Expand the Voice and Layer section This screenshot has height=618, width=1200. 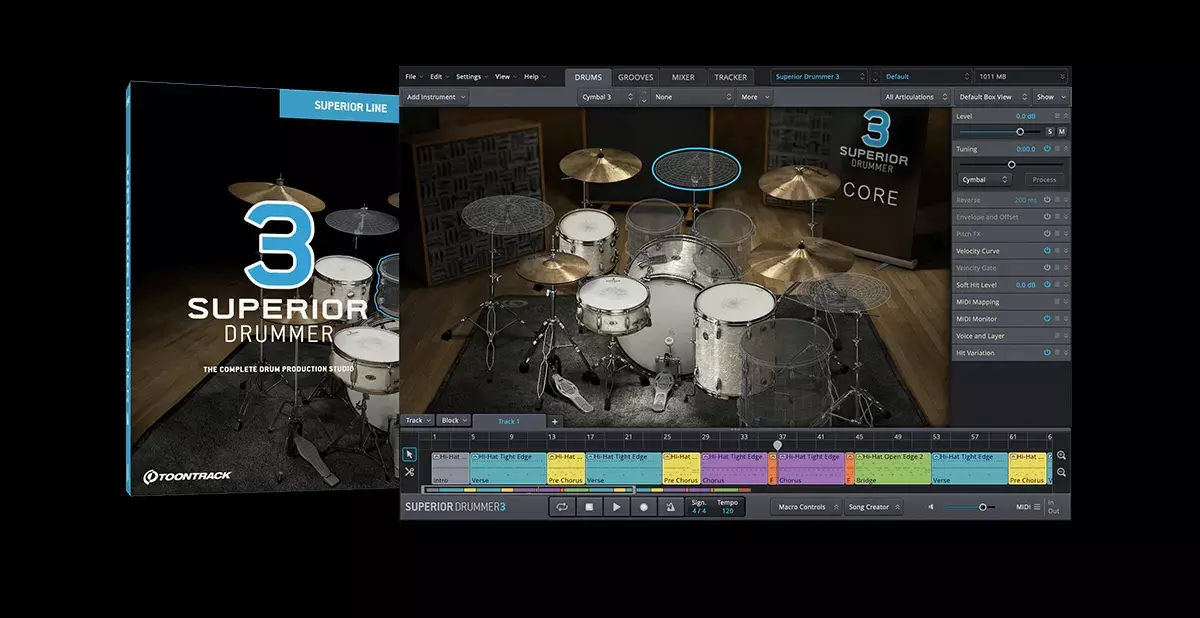[x=1066, y=336]
